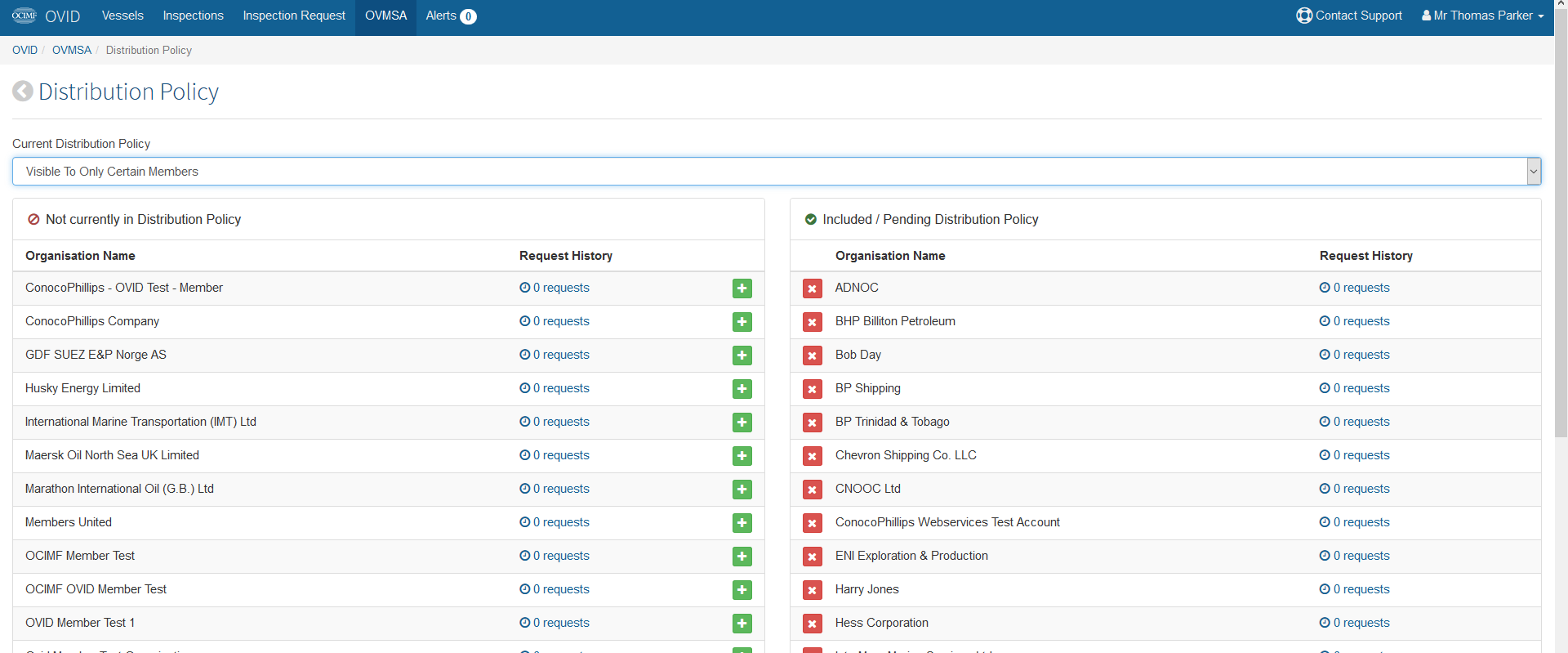
Task: Open the Vessels menu
Action: coord(122,16)
